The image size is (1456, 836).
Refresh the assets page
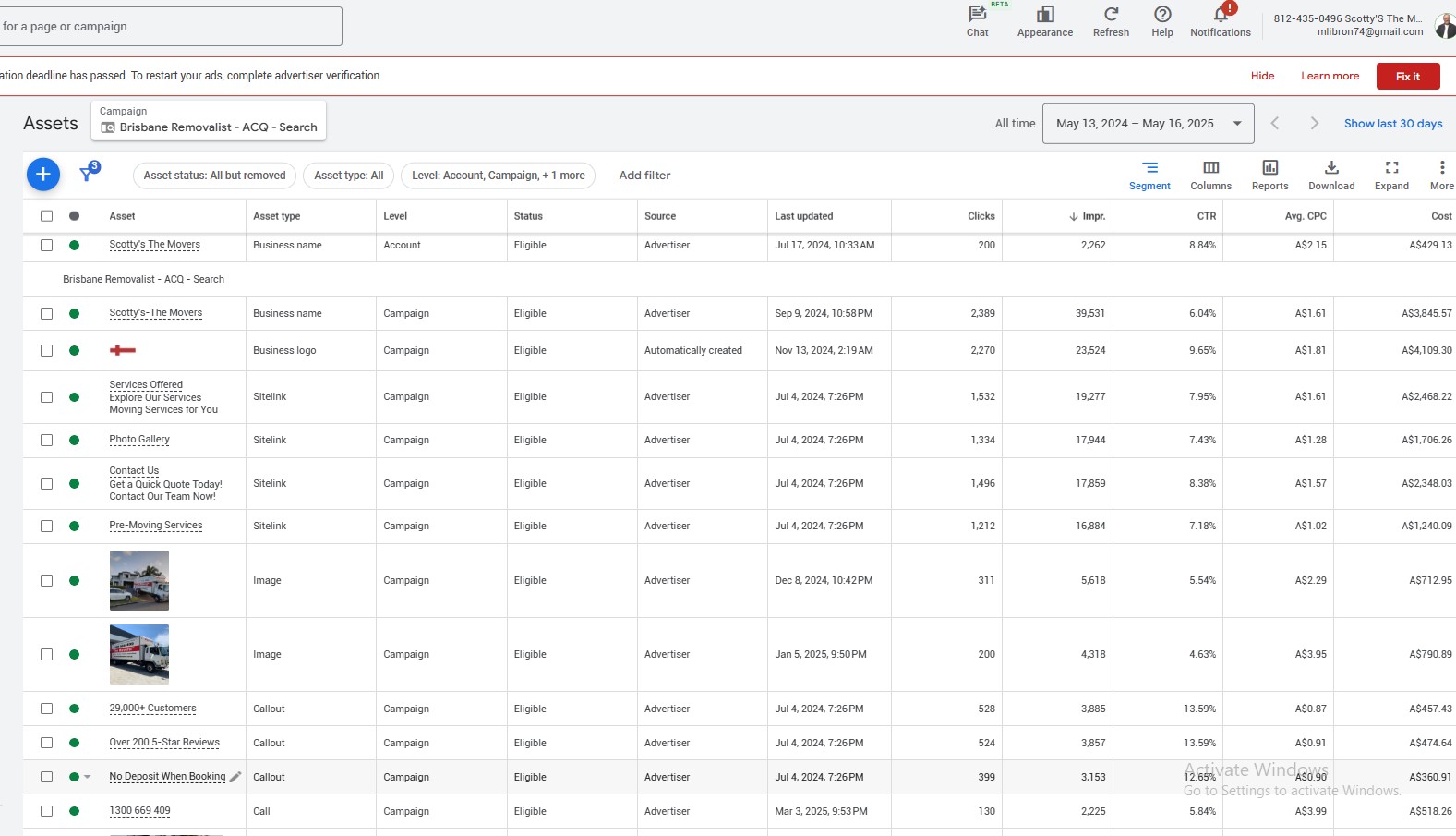click(x=1111, y=21)
